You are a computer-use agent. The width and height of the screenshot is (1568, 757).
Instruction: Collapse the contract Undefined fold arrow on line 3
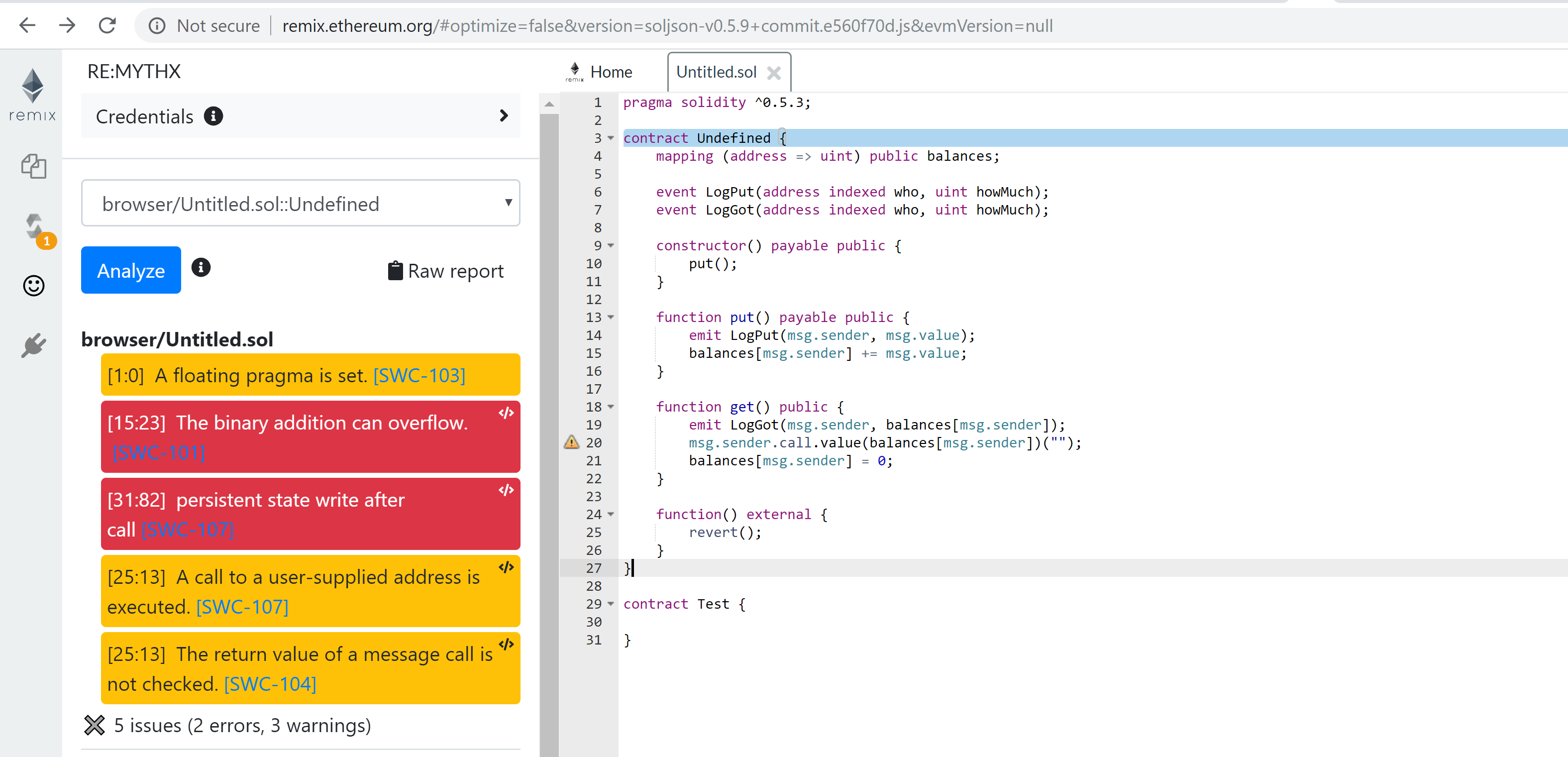point(611,138)
